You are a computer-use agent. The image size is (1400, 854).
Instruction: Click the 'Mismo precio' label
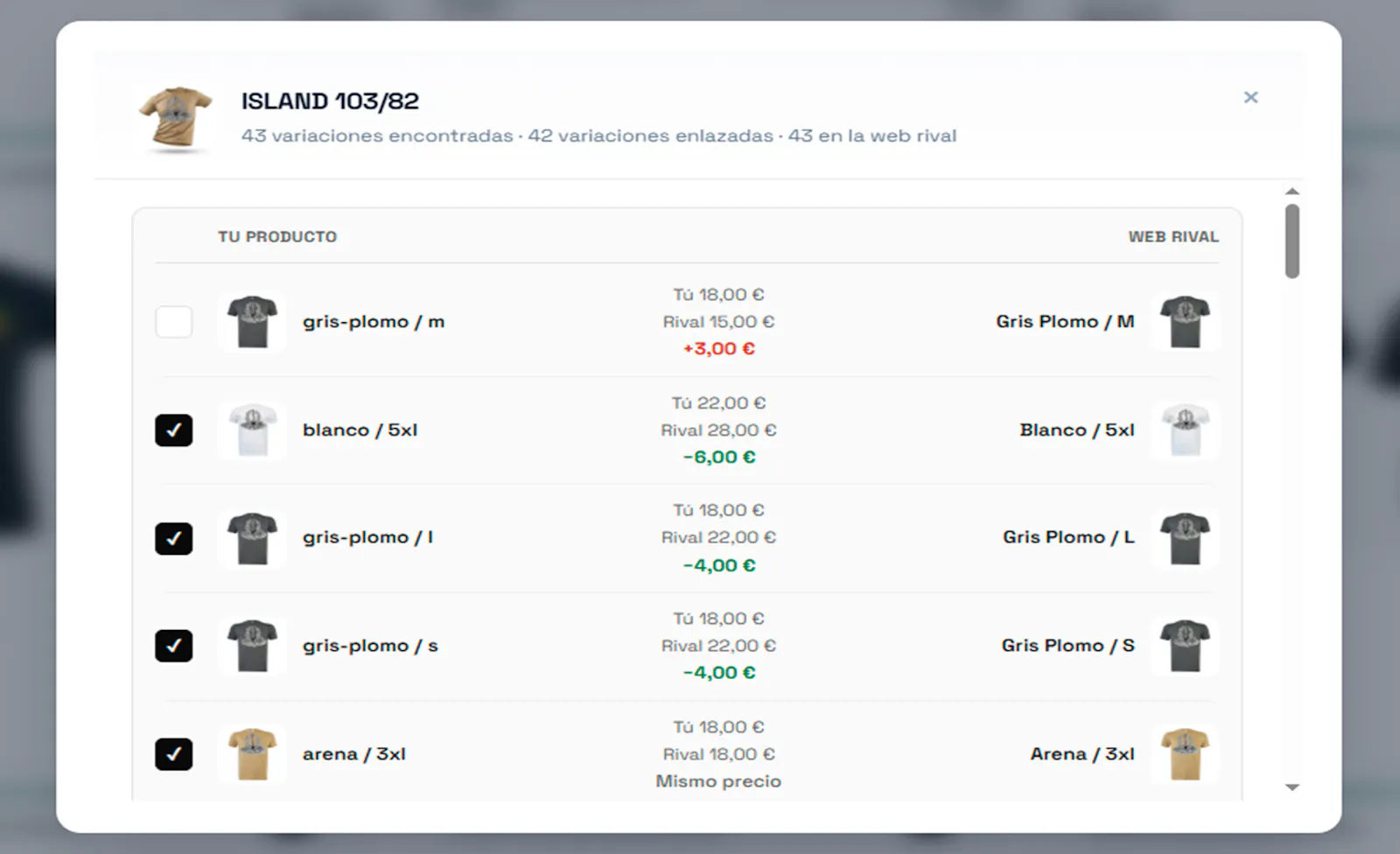[x=718, y=781]
